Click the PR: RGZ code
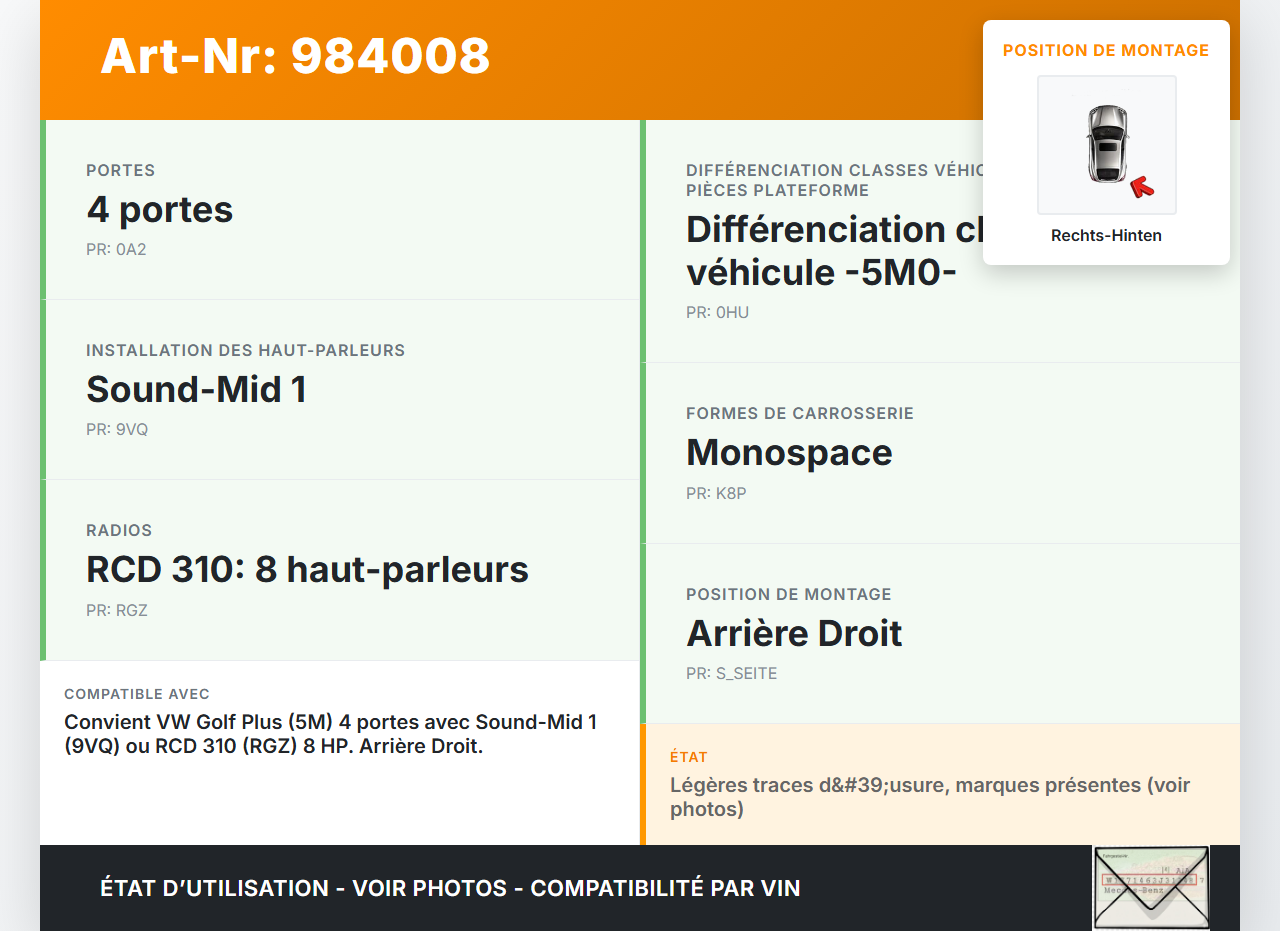This screenshot has width=1280, height=931. [x=117, y=610]
